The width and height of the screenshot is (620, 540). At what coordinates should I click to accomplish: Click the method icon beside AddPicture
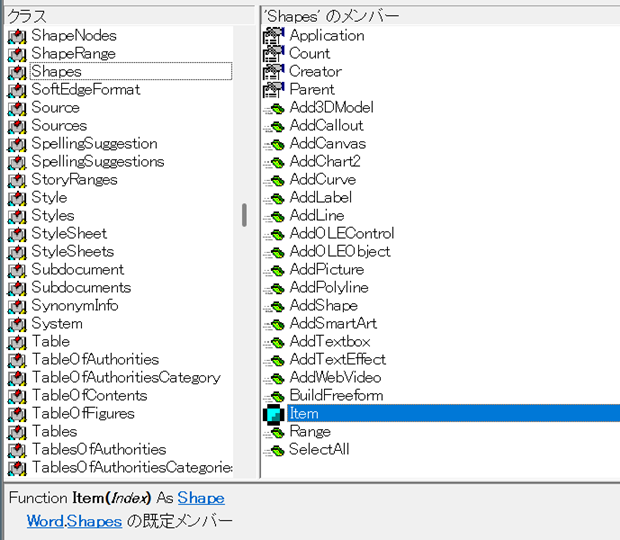(274, 271)
